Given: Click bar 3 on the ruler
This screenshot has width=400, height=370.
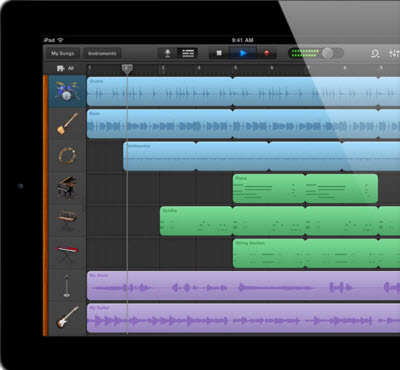Looking at the screenshot, I should tap(163, 68).
